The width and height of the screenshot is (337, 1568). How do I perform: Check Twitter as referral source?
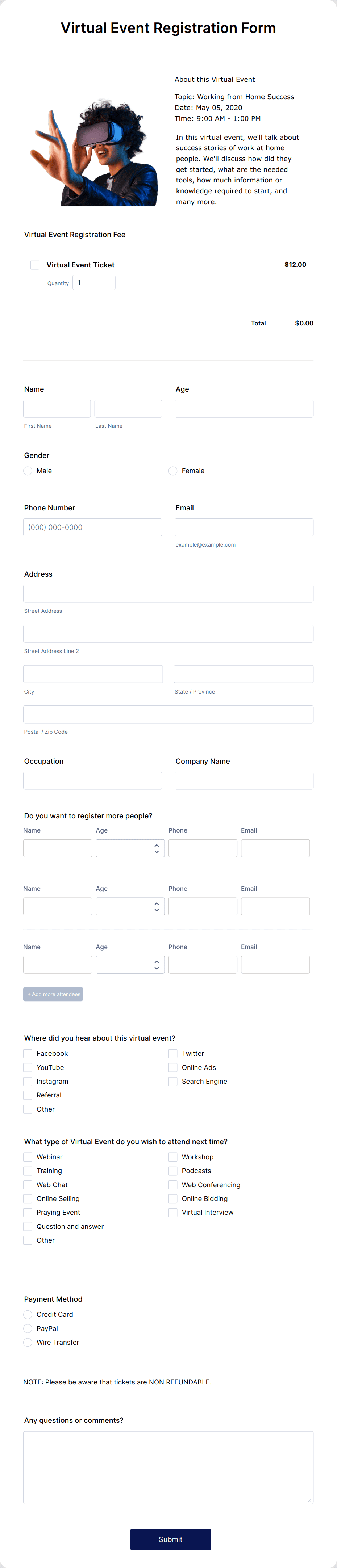[173, 1053]
